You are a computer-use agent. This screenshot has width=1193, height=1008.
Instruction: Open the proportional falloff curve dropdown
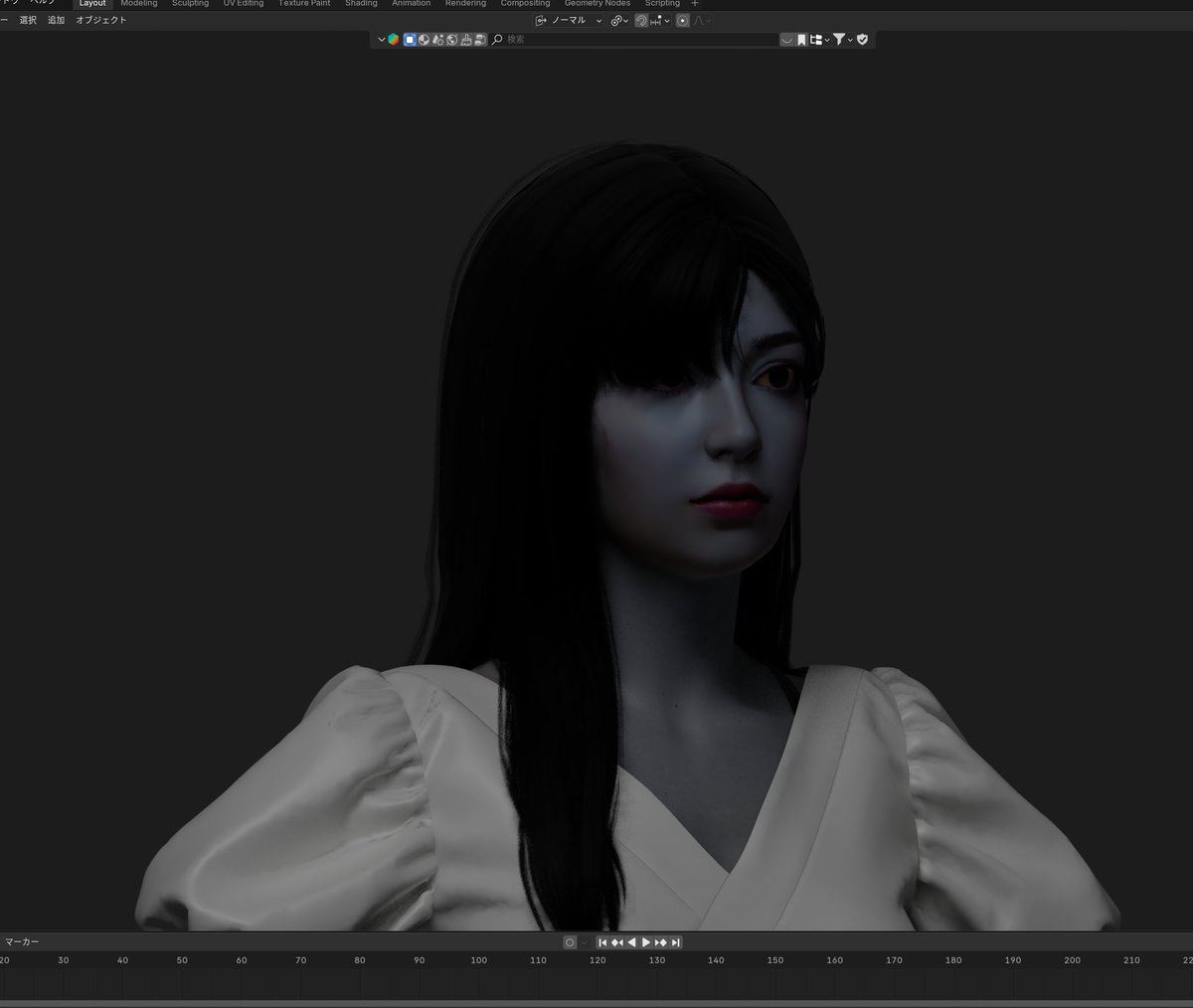(702, 20)
